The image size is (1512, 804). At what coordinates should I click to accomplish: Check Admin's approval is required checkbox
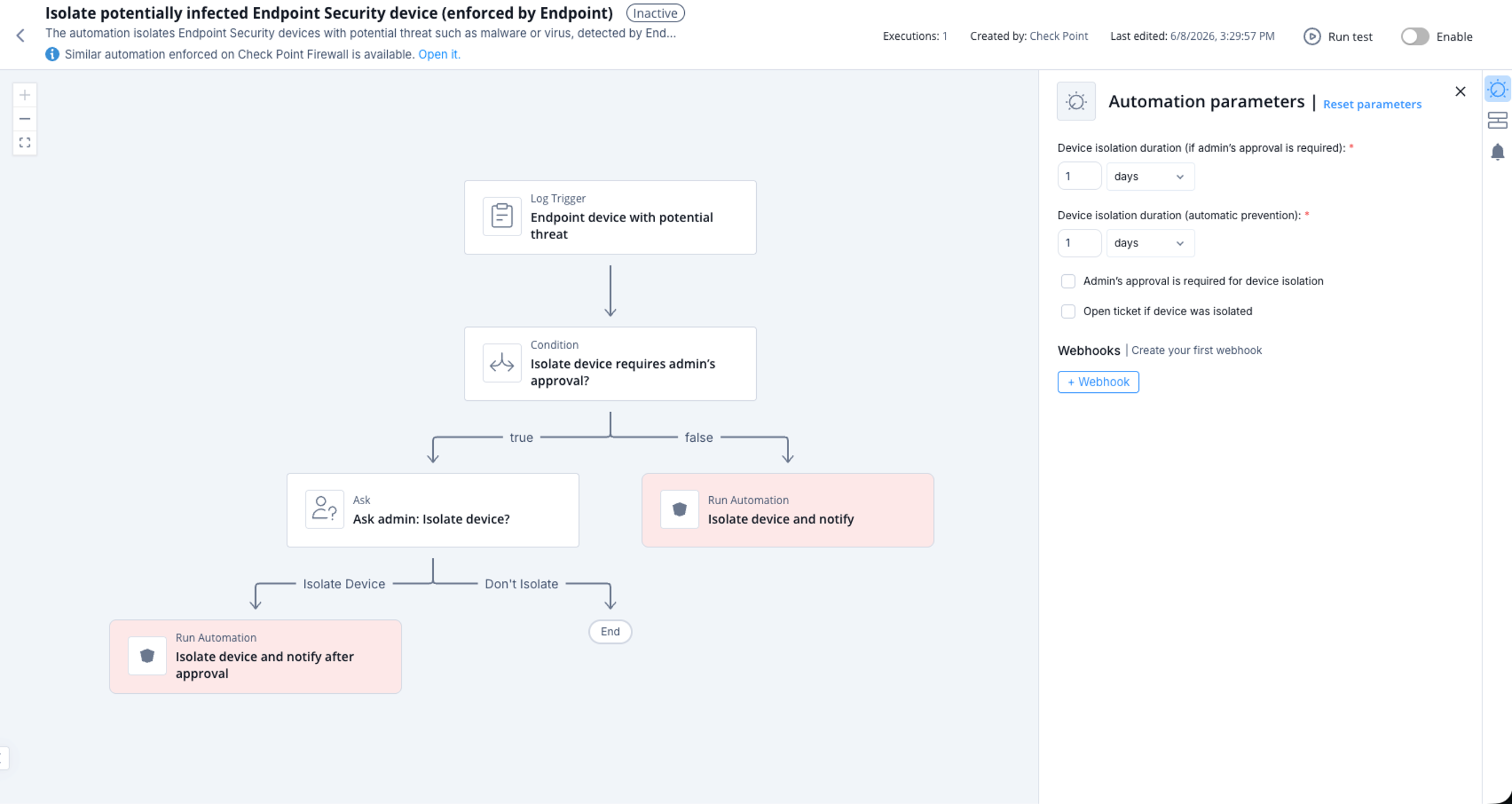pos(1067,281)
